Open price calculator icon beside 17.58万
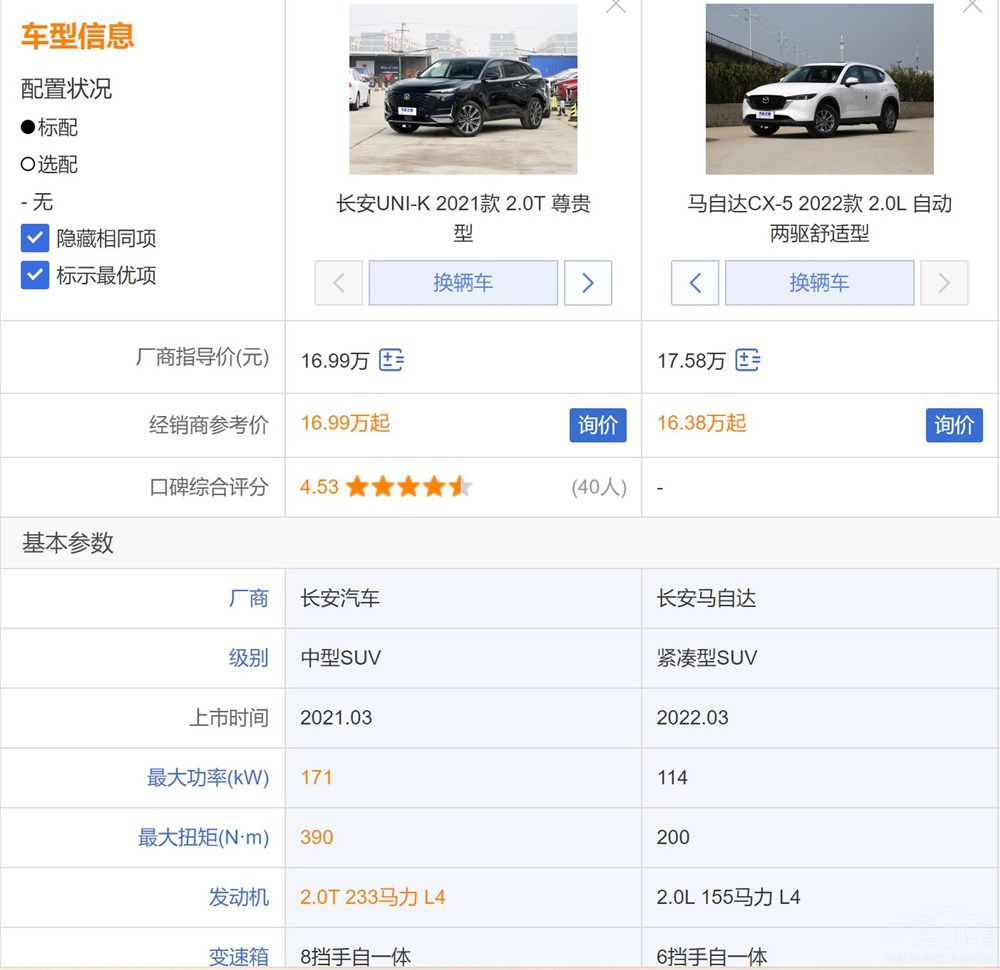Image resolution: width=1000 pixels, height=970 pixels. pyautogui.click(x=747, y=360)
